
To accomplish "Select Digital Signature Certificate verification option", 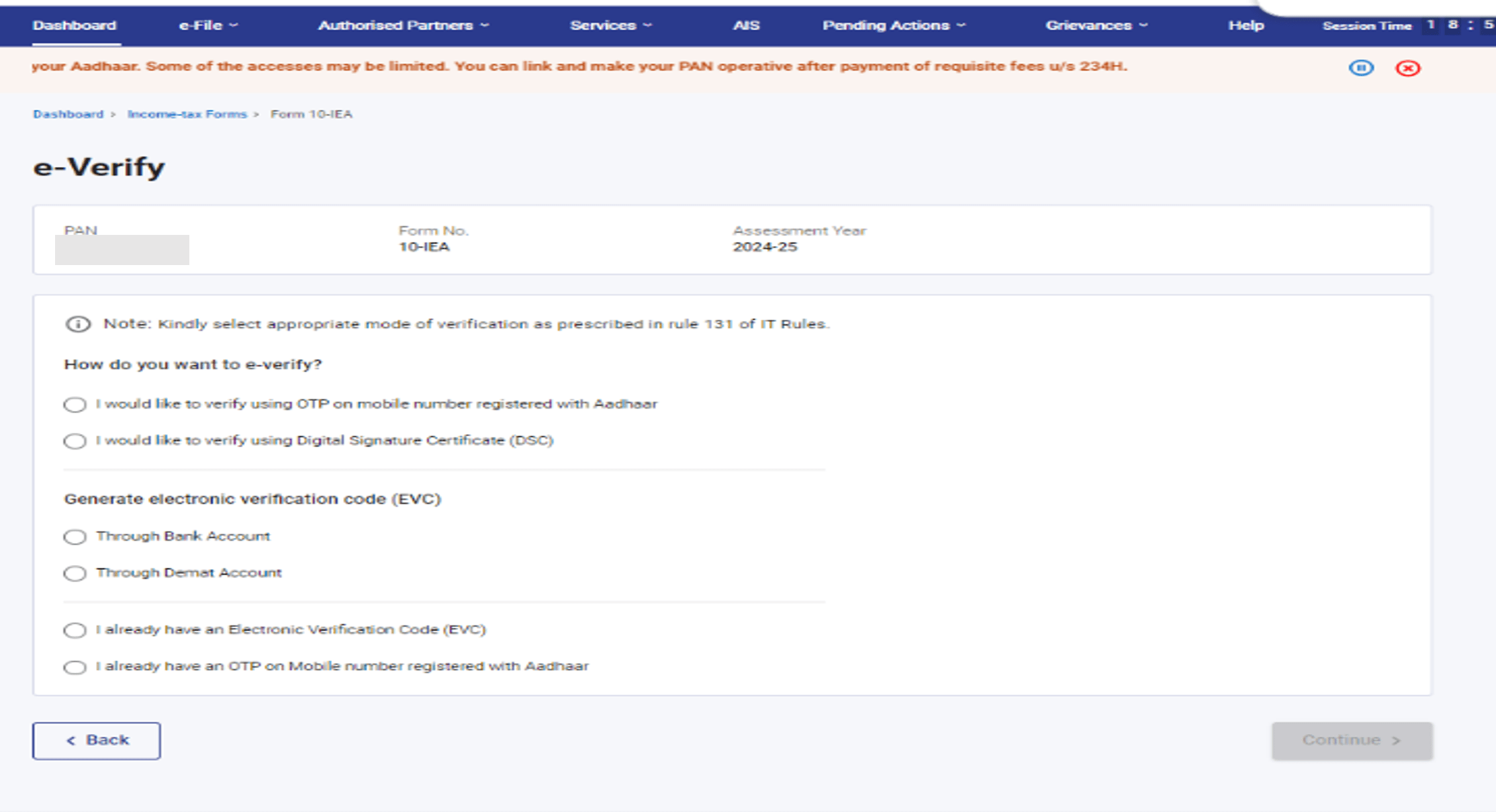I will point(75,441).
